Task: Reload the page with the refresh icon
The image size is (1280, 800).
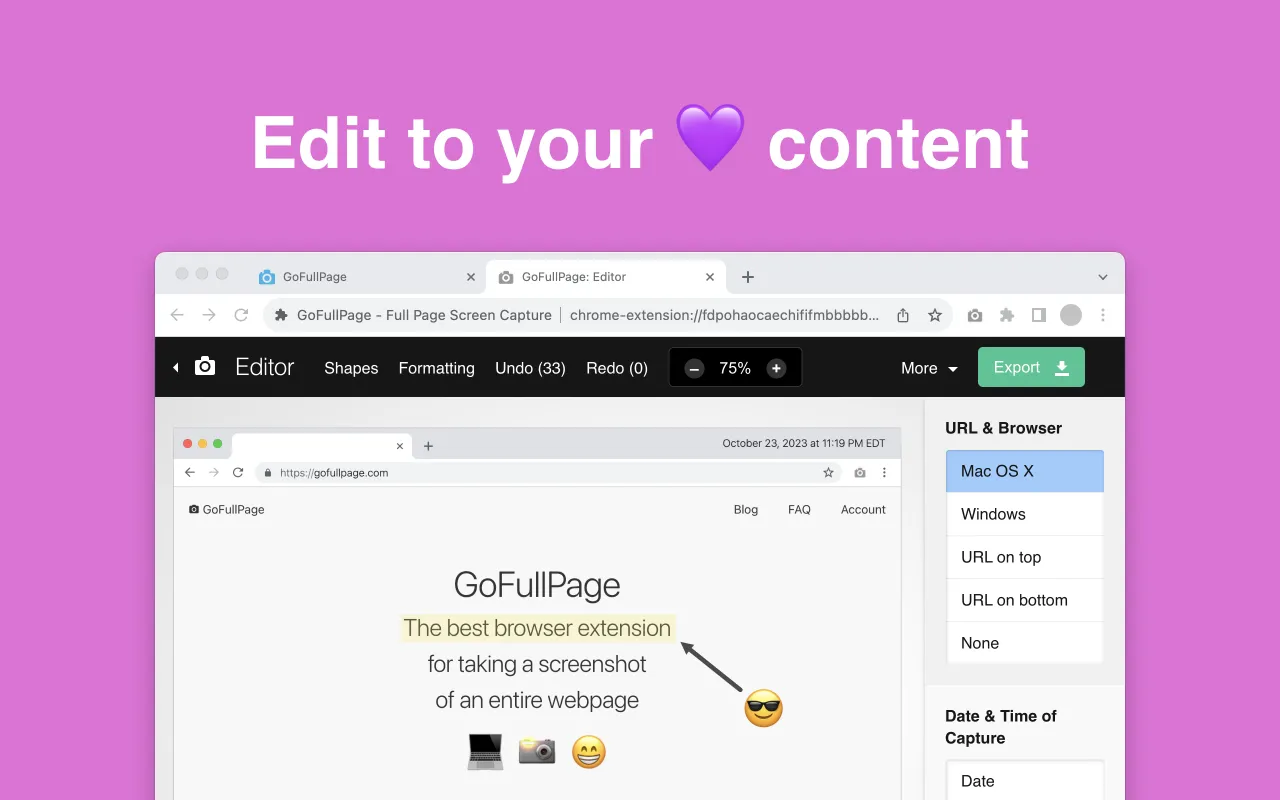Action: 241,314
